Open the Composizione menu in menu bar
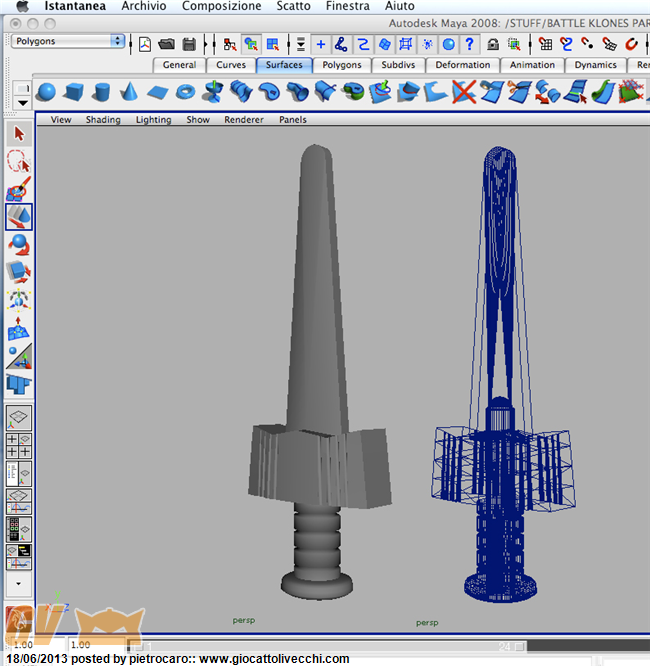The height and width of the screenshot is (666, 650). tap(221, 6)
